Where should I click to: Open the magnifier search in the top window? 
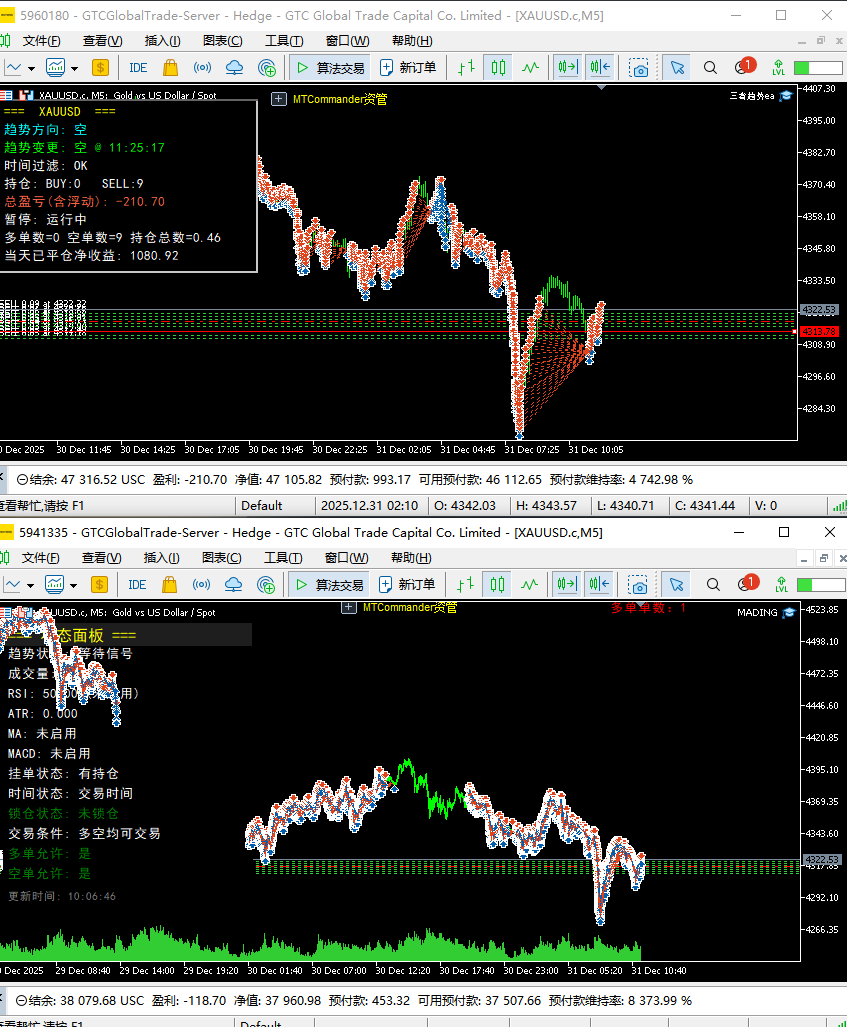710,67
